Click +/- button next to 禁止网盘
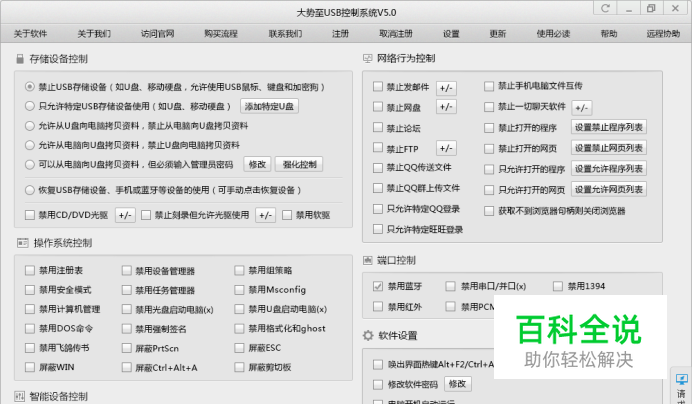Viewport: 692px width, 404px height. pos(446,106)
